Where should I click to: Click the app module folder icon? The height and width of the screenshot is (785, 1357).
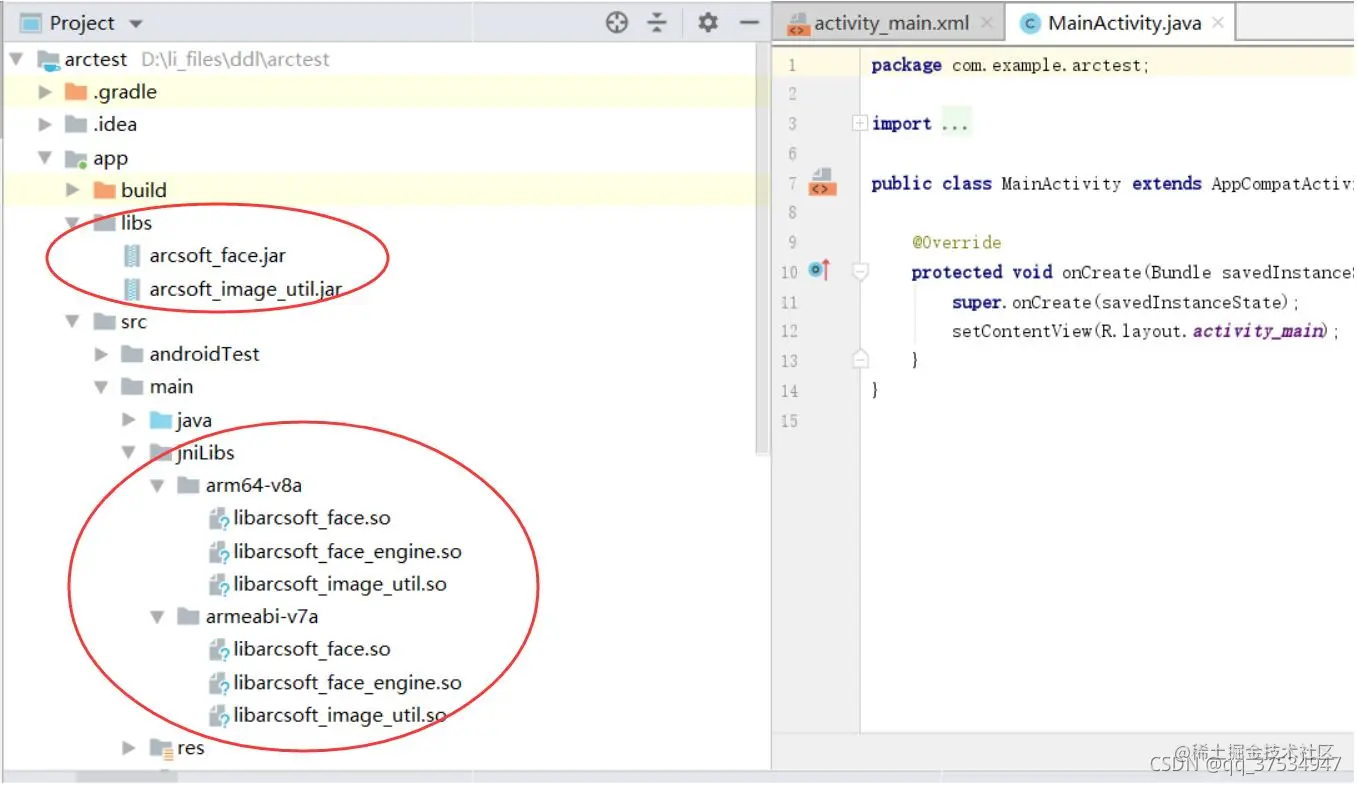76,158
